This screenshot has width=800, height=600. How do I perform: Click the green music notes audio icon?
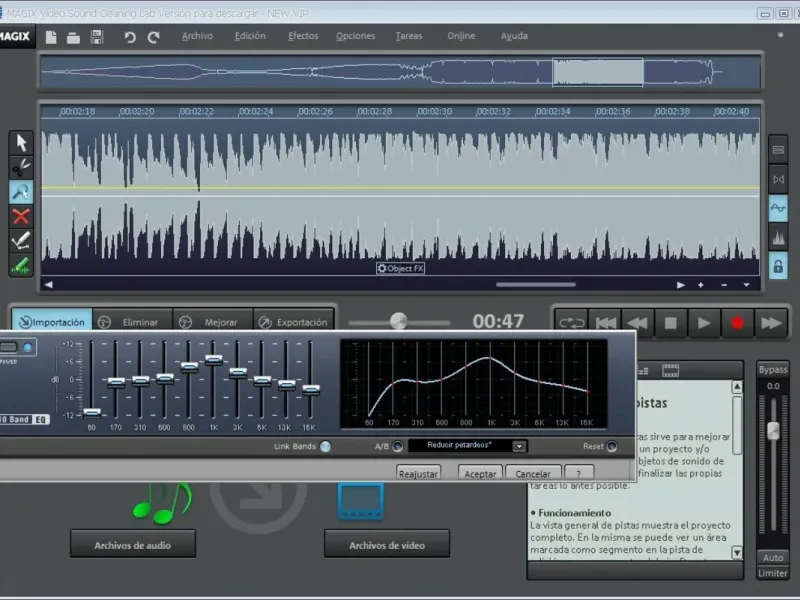pos(162,503)
